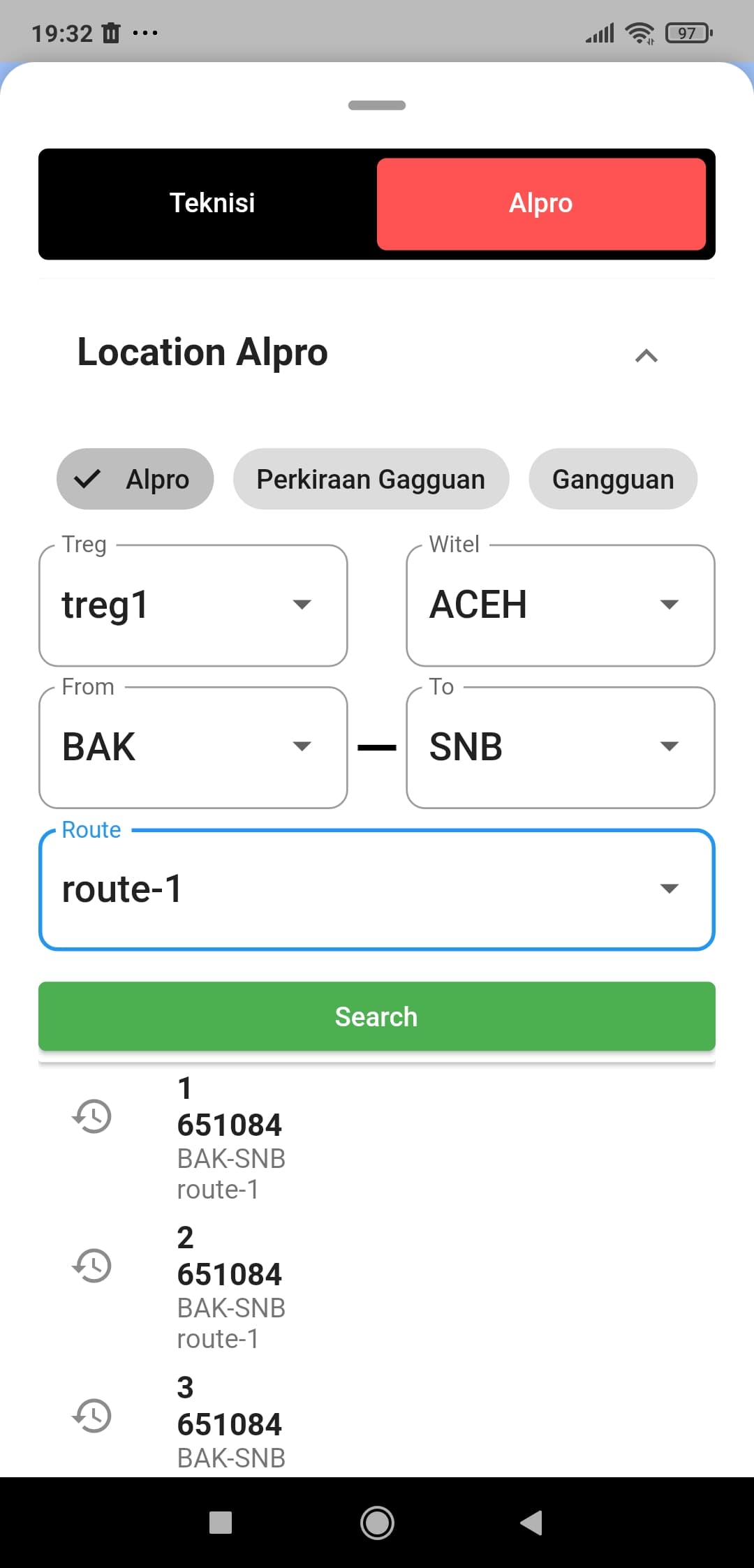Open the Treg dropdown showing treg1
The width and height of the screenshot is (754, 1568).
[x=193, y=605]
